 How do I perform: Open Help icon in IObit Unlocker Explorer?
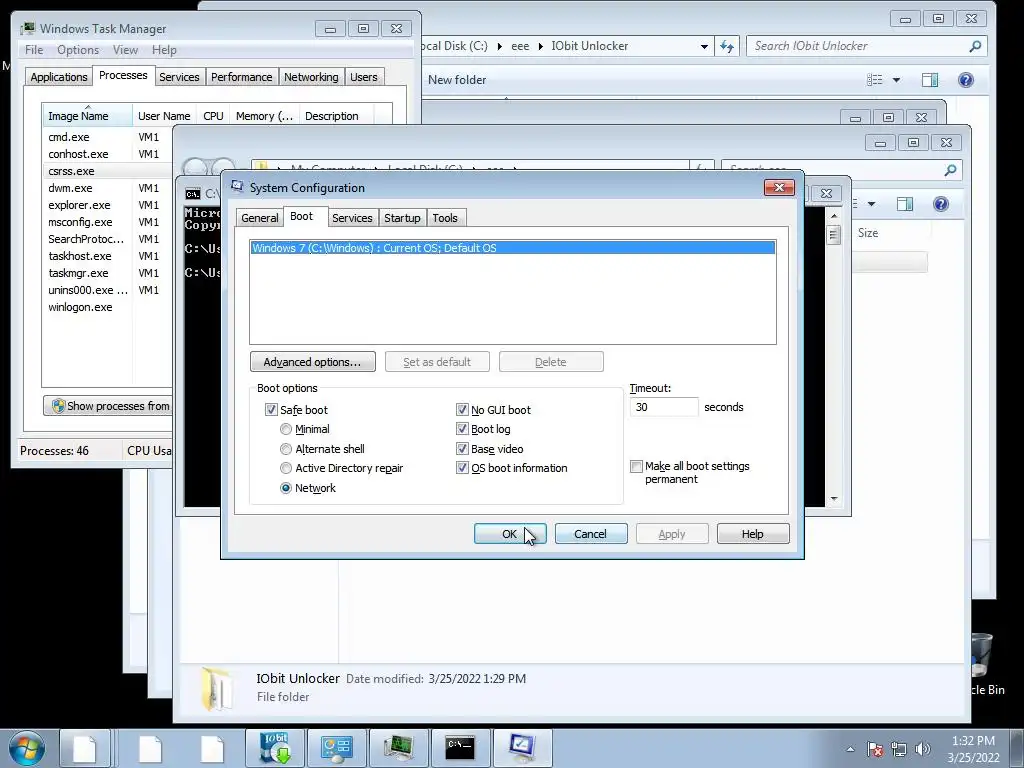point(966,80)
